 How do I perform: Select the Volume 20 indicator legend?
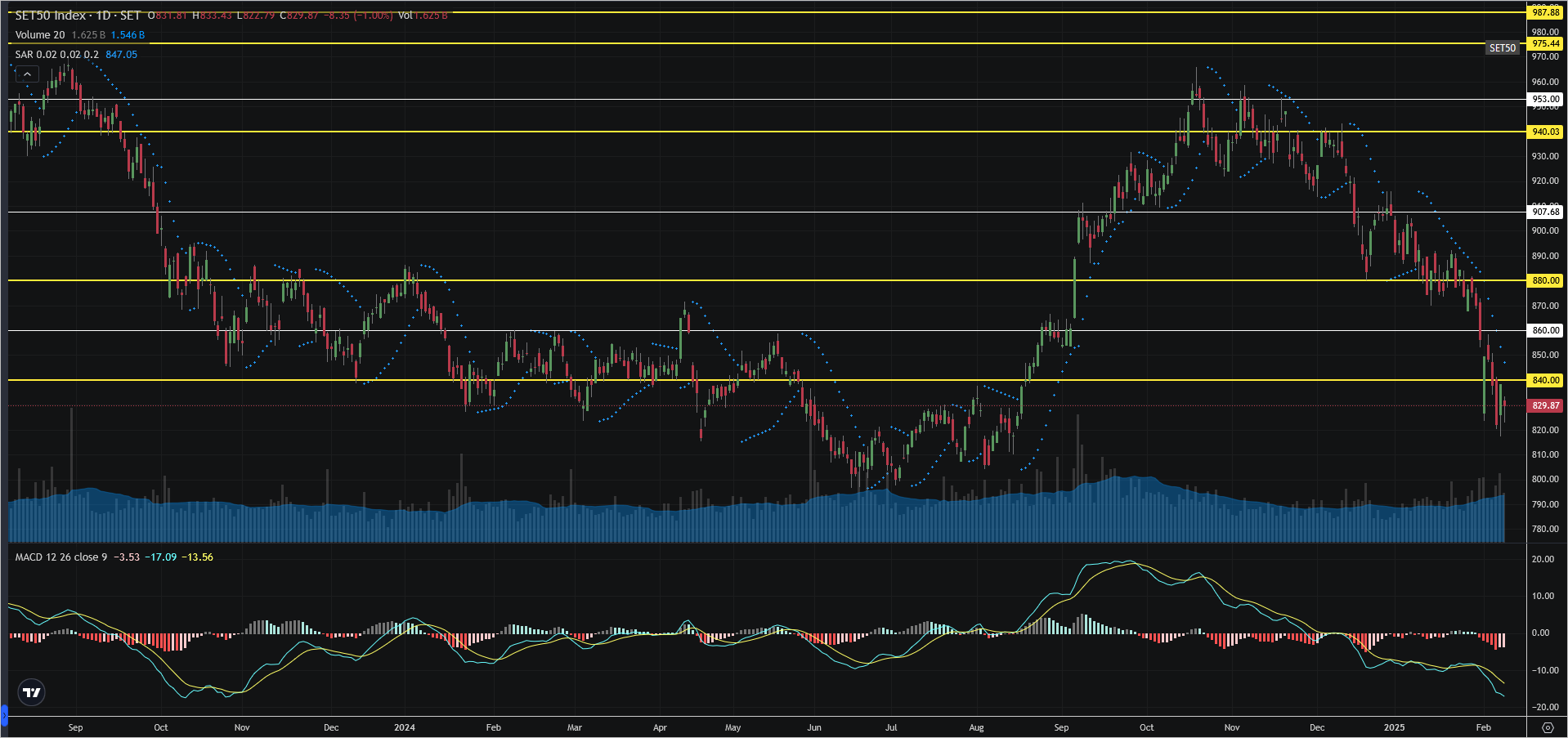click(x=40, y=35)
